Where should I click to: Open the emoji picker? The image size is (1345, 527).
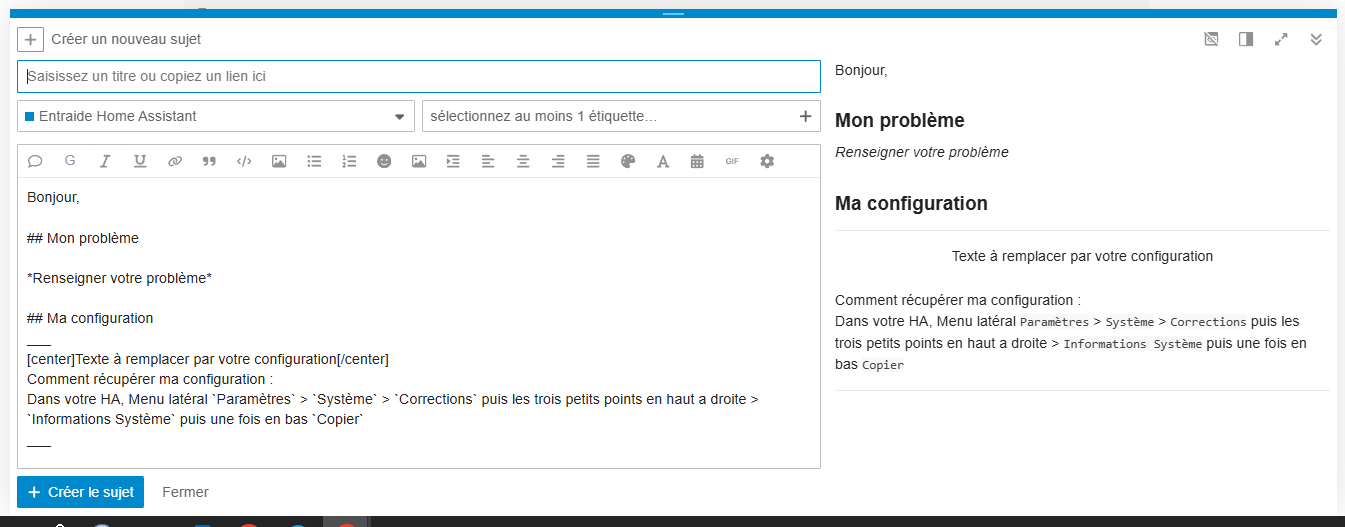pyautogui.click(x=384, y=161)
